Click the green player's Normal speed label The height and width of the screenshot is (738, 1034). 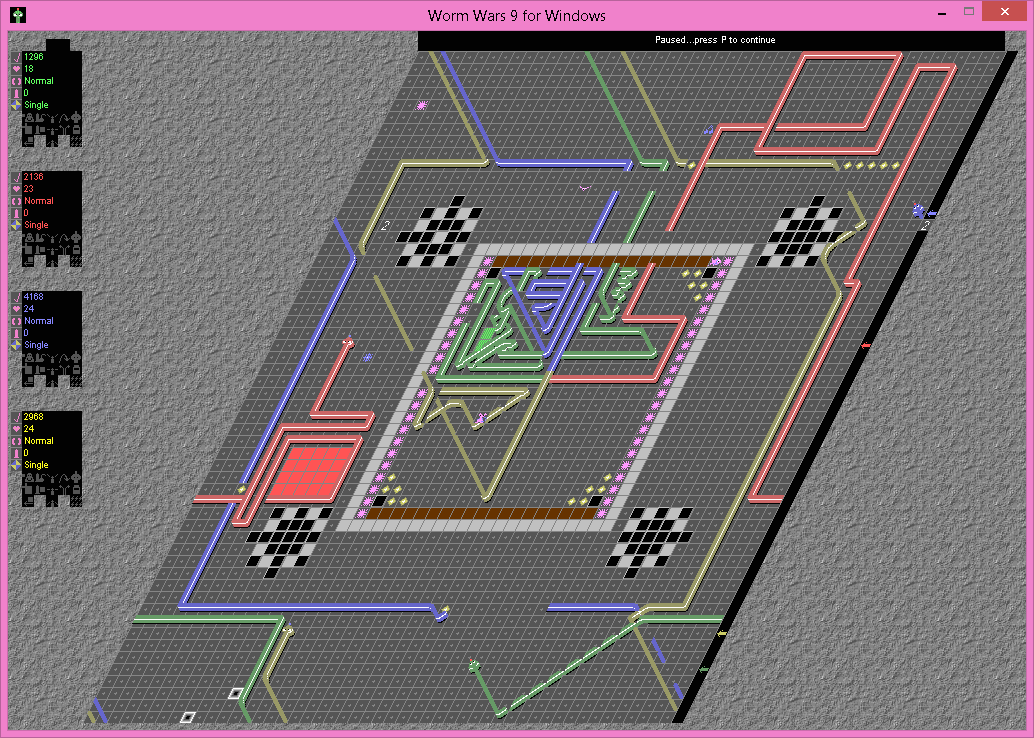39,81
